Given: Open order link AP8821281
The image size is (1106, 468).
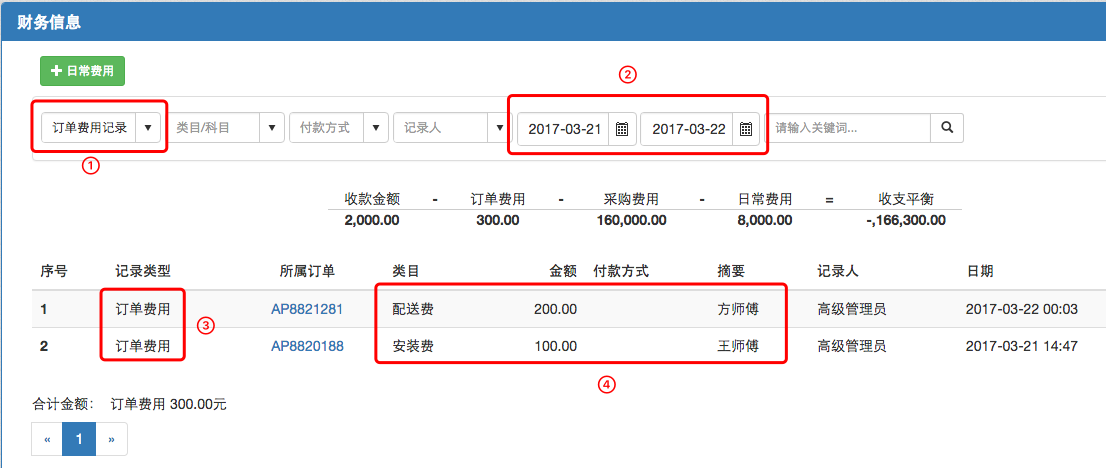Looking at the screenshot, I should (x=306, y=309).
